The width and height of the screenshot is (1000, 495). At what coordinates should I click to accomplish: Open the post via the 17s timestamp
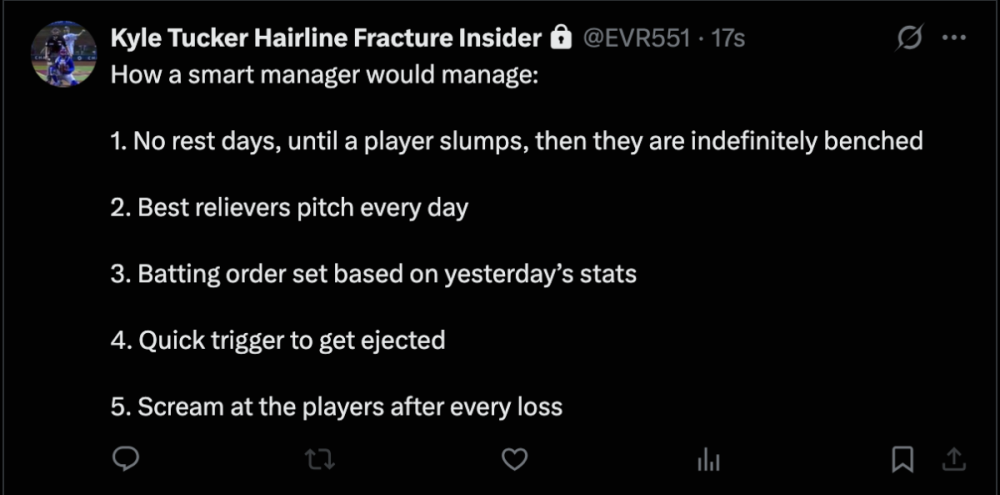(727, 39)
